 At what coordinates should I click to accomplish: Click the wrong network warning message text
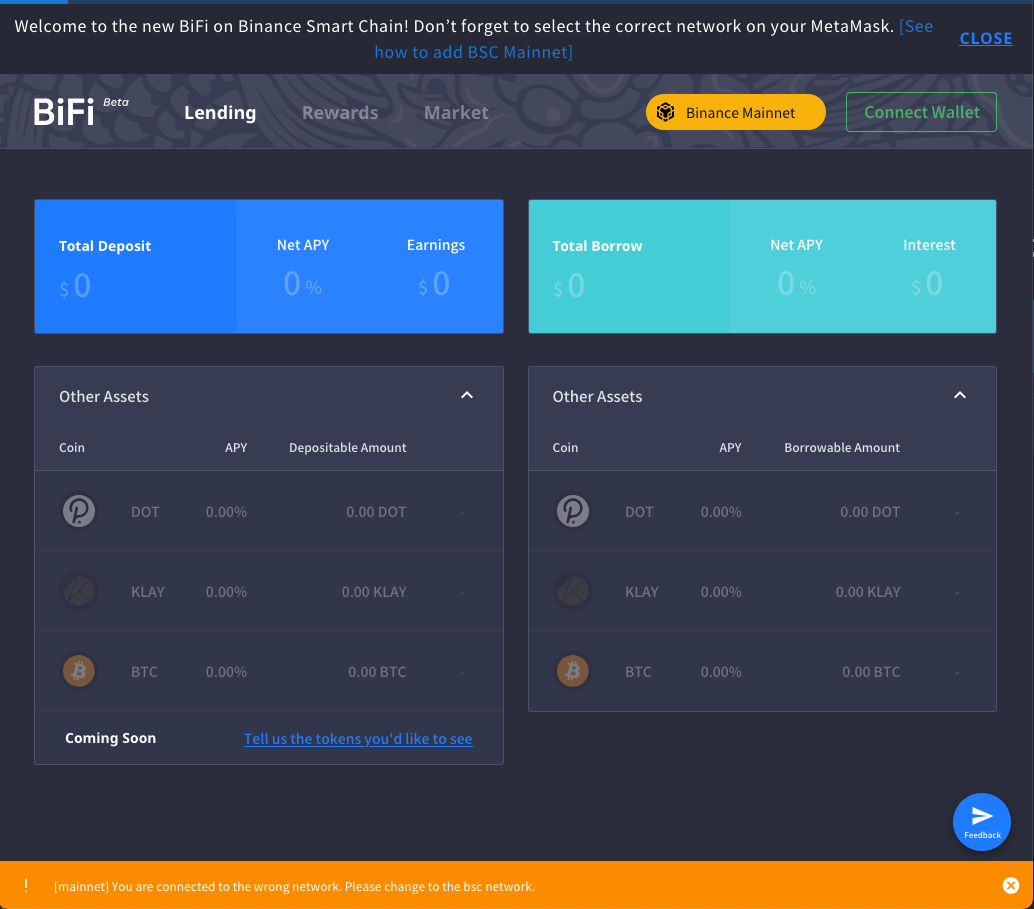coord(294,887)
